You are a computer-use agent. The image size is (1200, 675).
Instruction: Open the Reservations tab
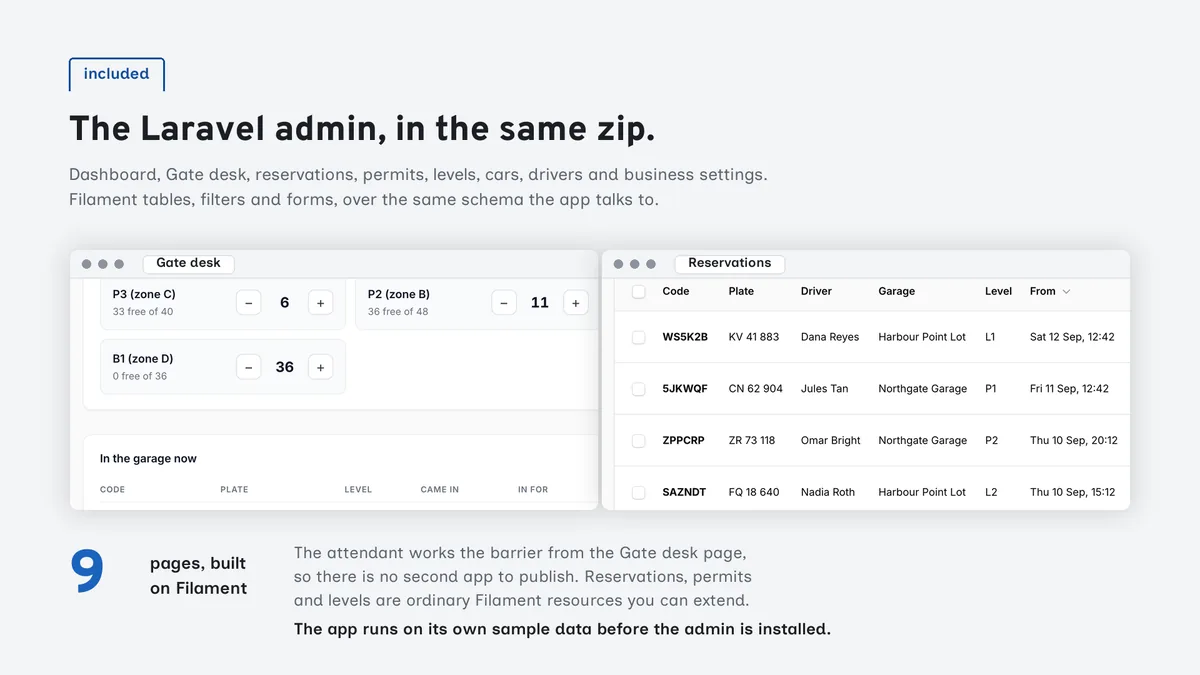[730, 263]
